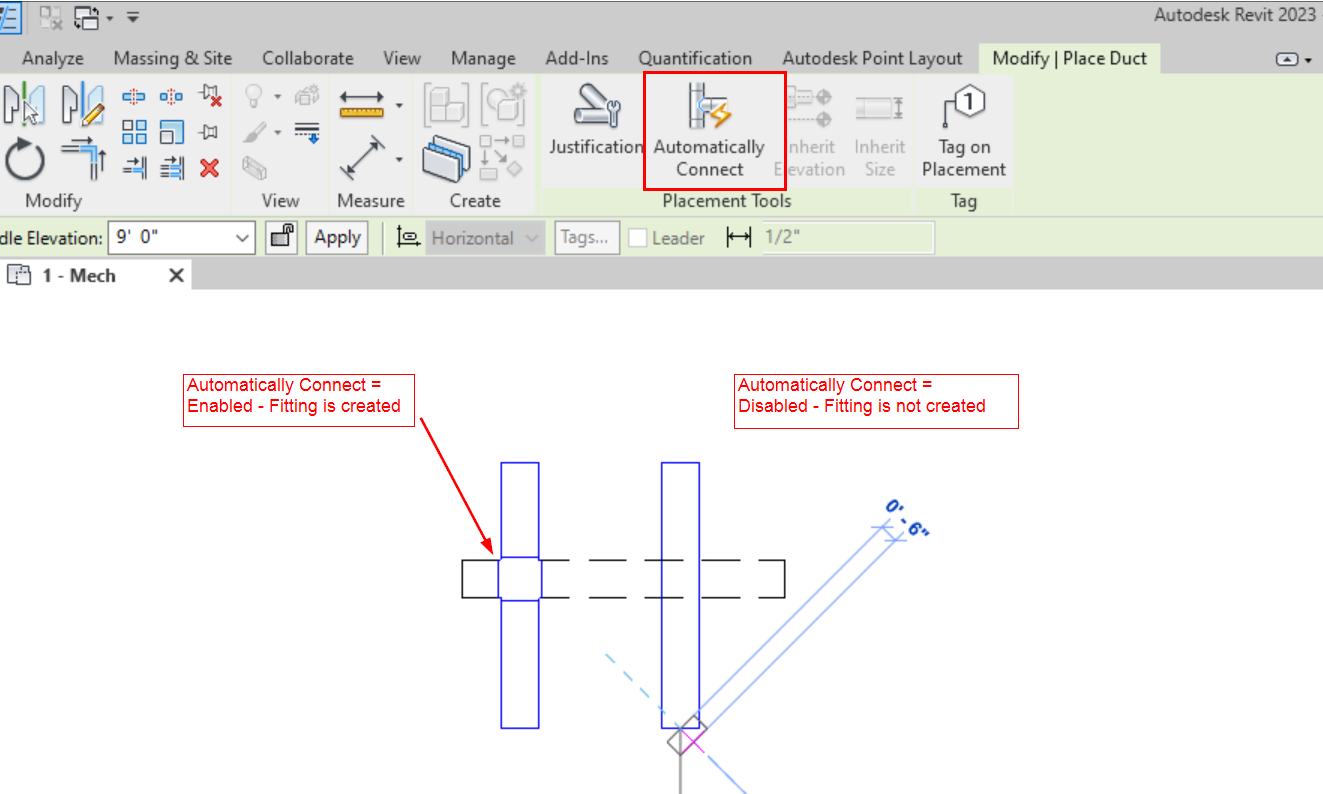1323x794 pixels.
Task: Click the 0' - 6" dimension text
Action: coord(908,519)
